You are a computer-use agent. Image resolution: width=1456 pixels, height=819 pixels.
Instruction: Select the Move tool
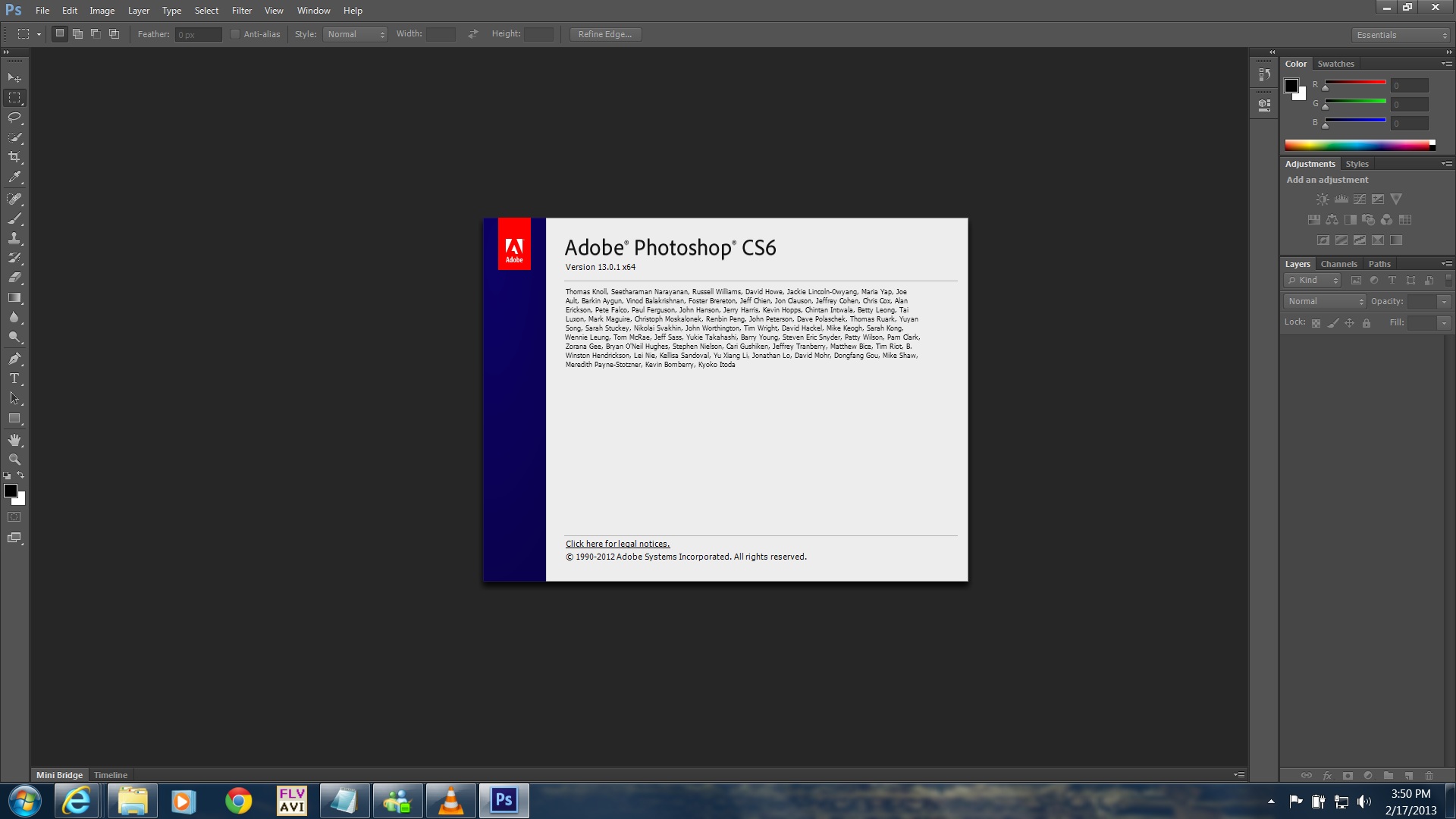click(x=14, y=77)
